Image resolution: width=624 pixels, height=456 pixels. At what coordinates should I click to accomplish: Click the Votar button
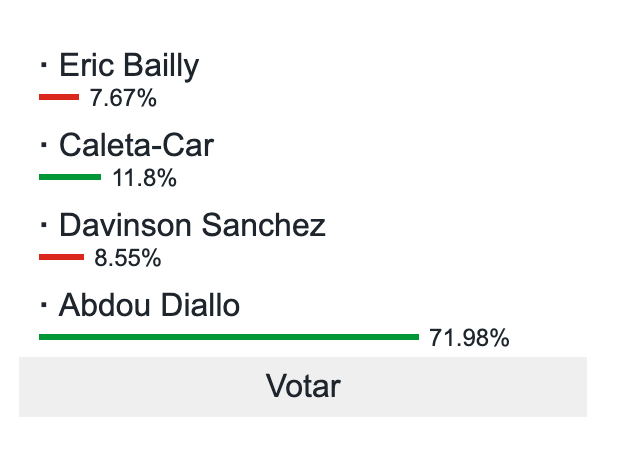click(302, 386)
